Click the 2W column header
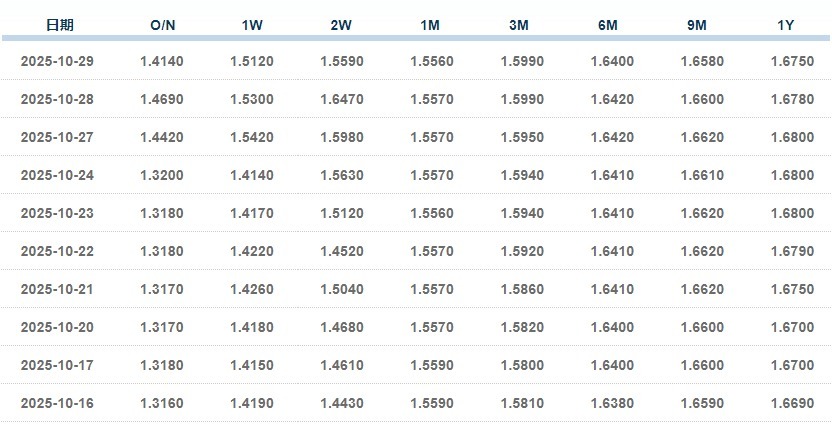This screenshot has height=424, width=832. (342, 24)
